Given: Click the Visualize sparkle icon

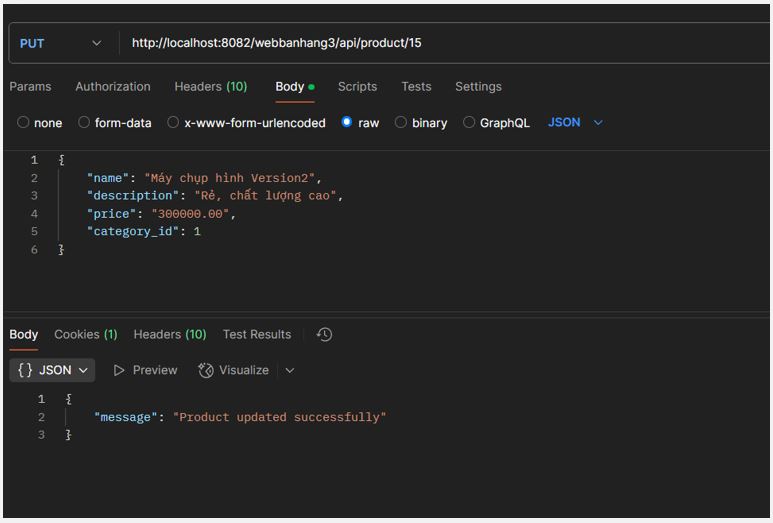Looking at the screenshot, I should [x=206, y=370].
